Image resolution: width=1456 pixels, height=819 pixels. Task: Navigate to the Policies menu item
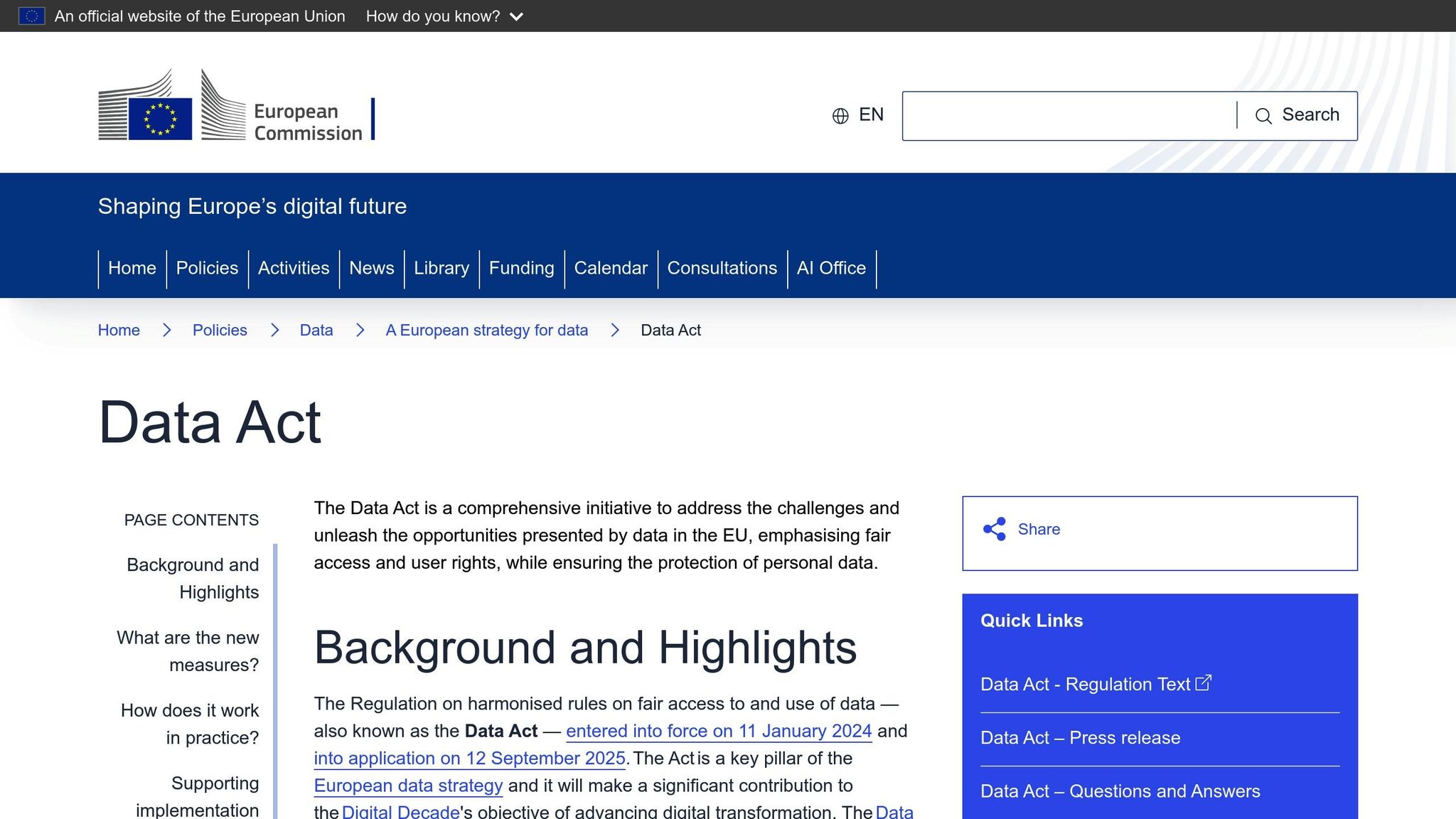click(x=207, y=268)
